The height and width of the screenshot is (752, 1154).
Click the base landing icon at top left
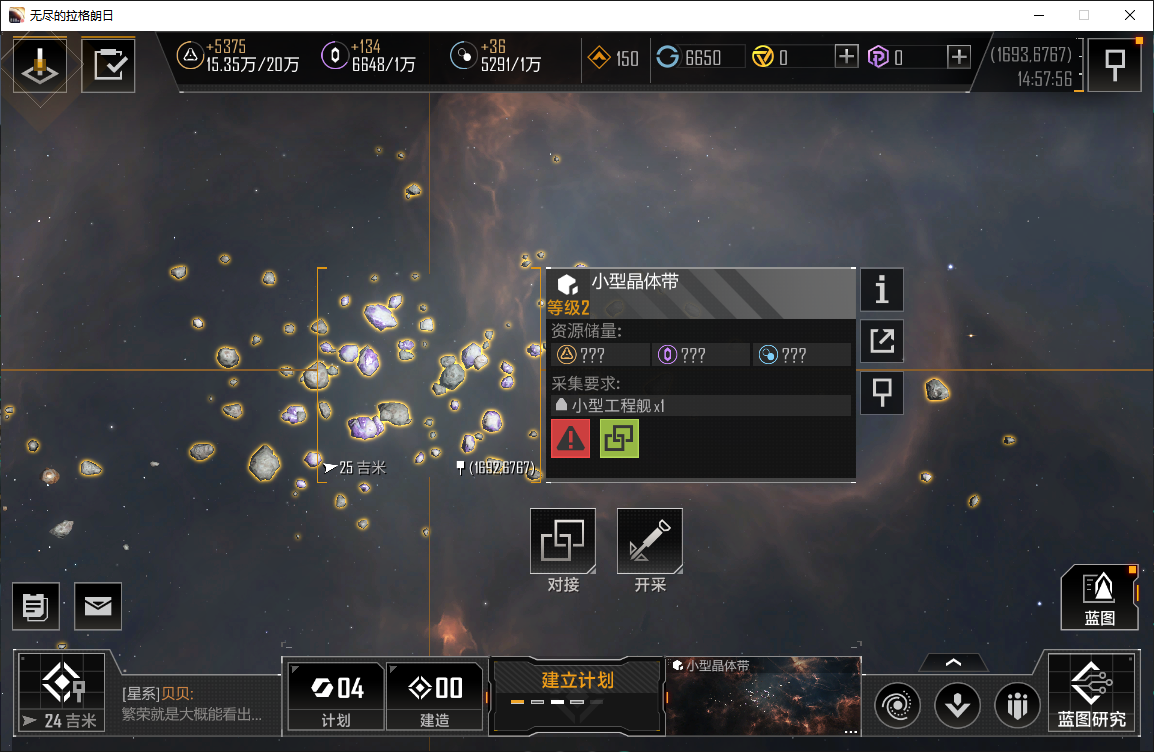point(40,65)
